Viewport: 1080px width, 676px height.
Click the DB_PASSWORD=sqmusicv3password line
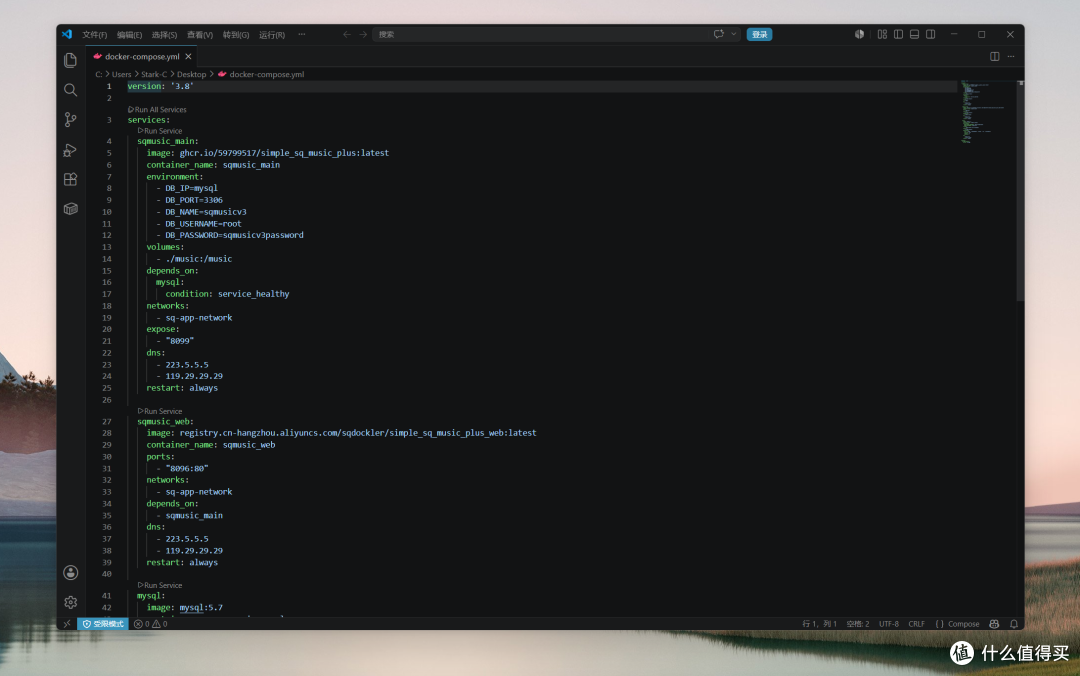229,235
